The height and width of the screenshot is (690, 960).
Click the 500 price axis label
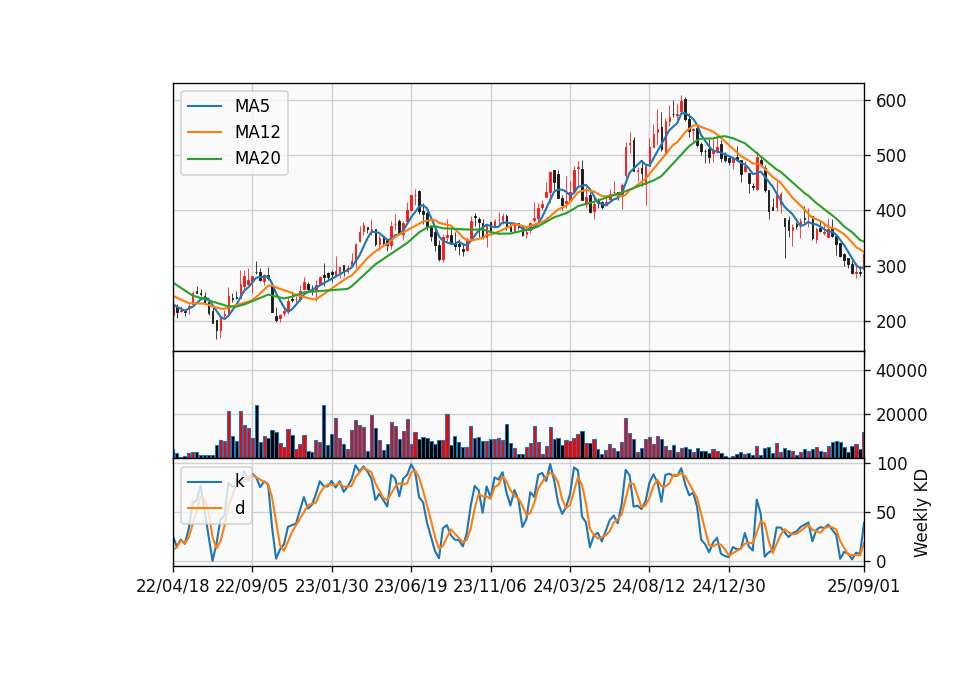click(891, 156)
